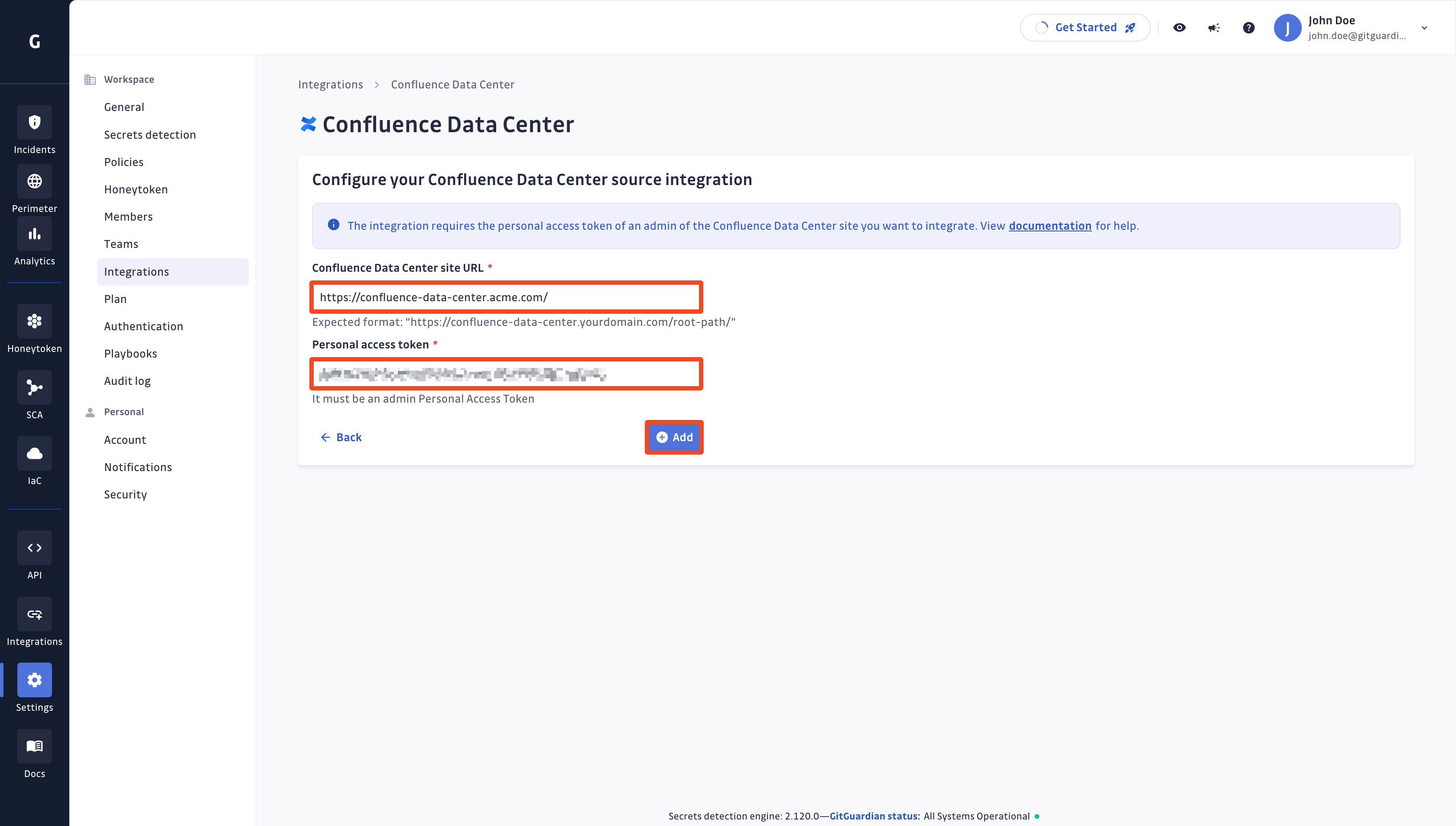The image size is (1456, 826).
Task: Open the Settings gear icon
Action: point(35,680)
